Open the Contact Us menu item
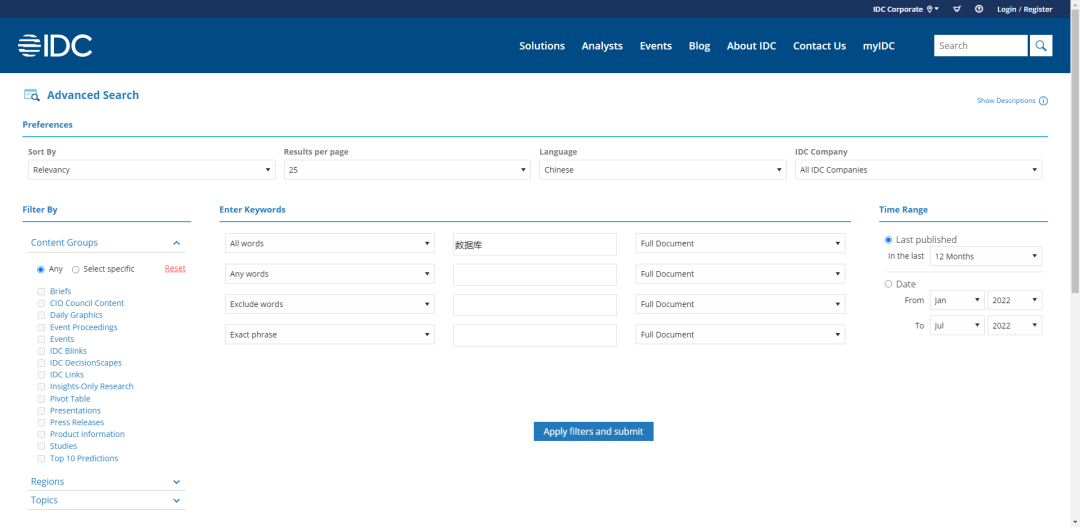1080x527 pixels. coord(820,45)
